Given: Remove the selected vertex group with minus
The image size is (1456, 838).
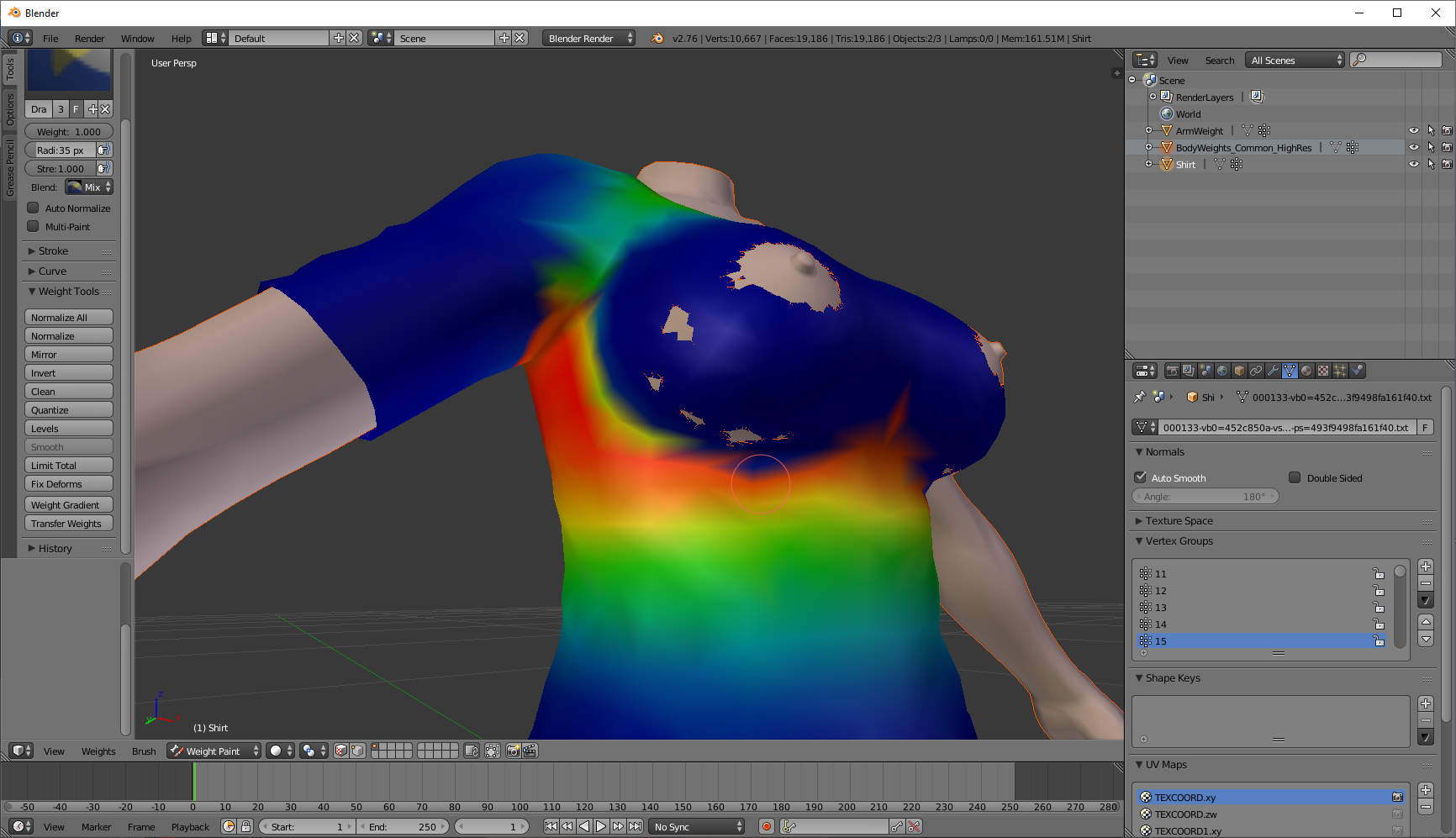Looking at the screenshot, I should pos(1426,582).
